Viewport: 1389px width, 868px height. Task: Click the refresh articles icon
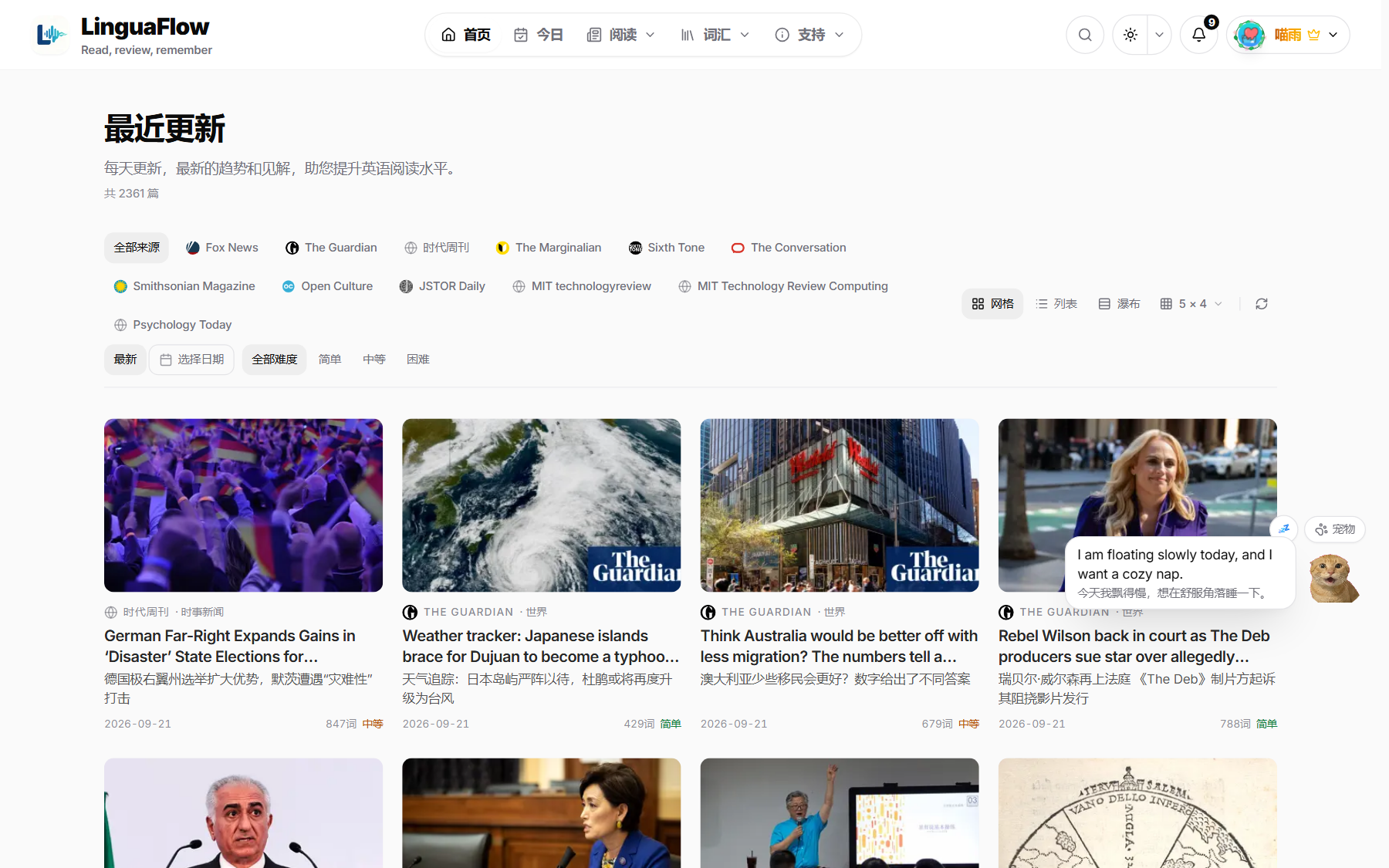[1262, 304]
